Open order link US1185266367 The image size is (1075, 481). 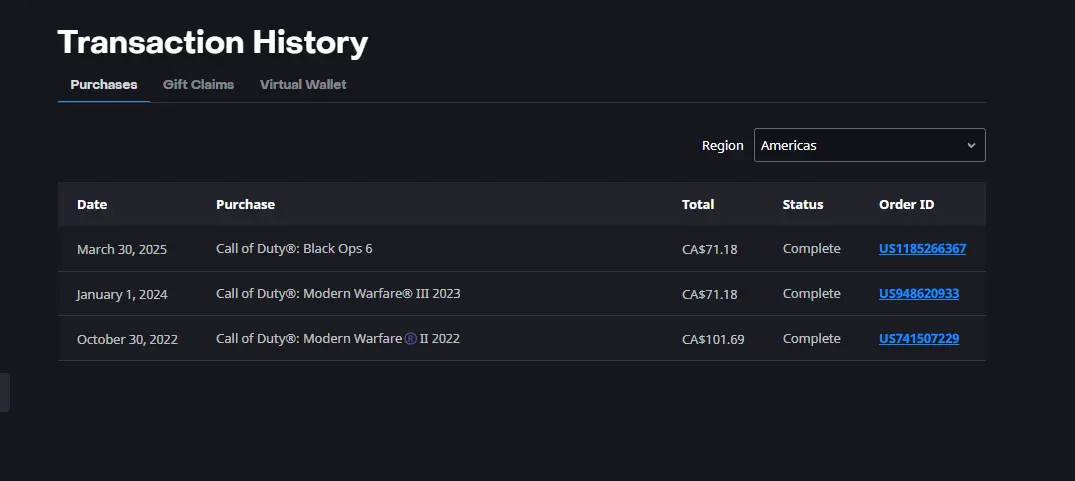(922, 249)
